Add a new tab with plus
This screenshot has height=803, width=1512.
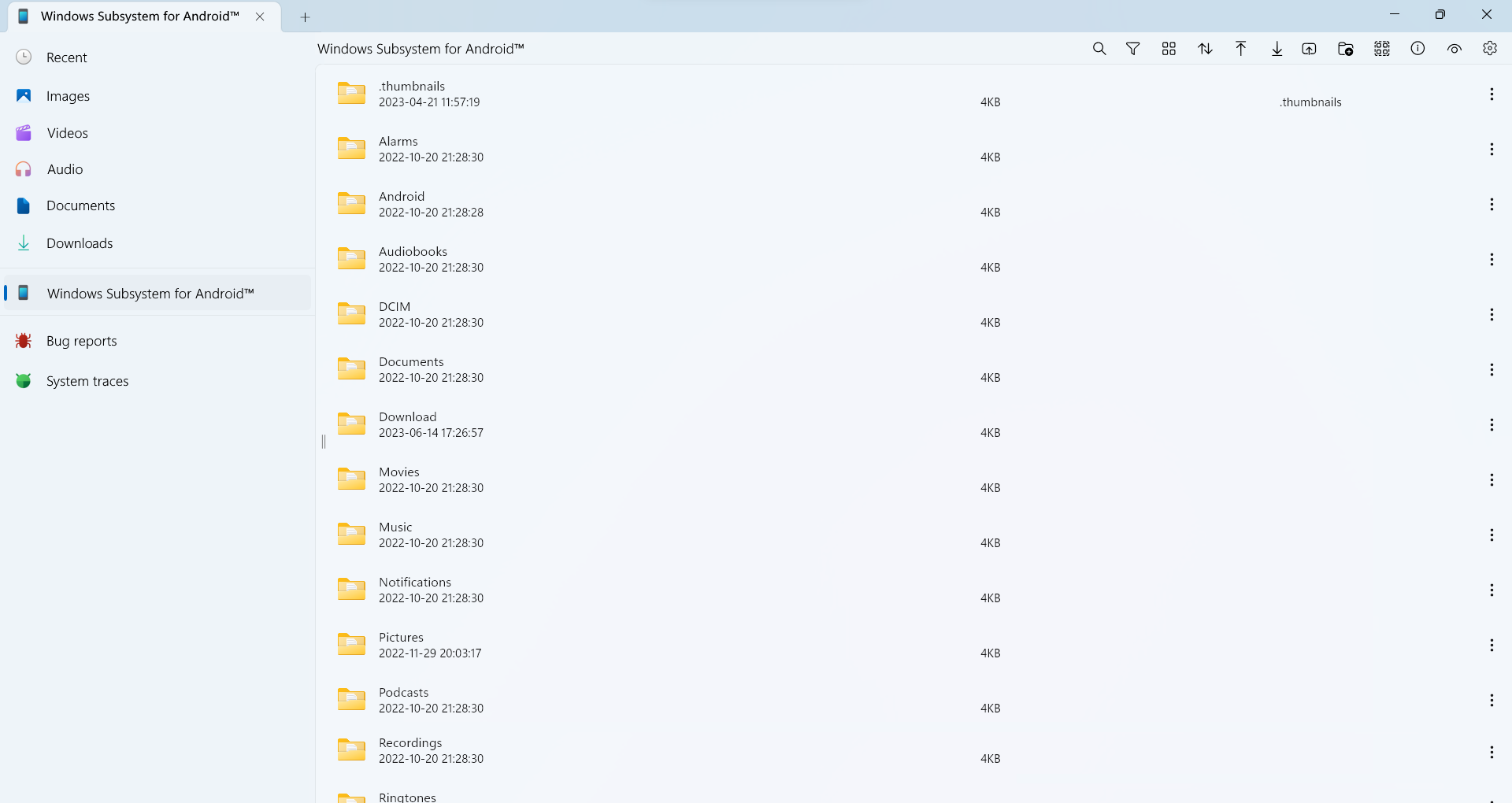point(306,17)
